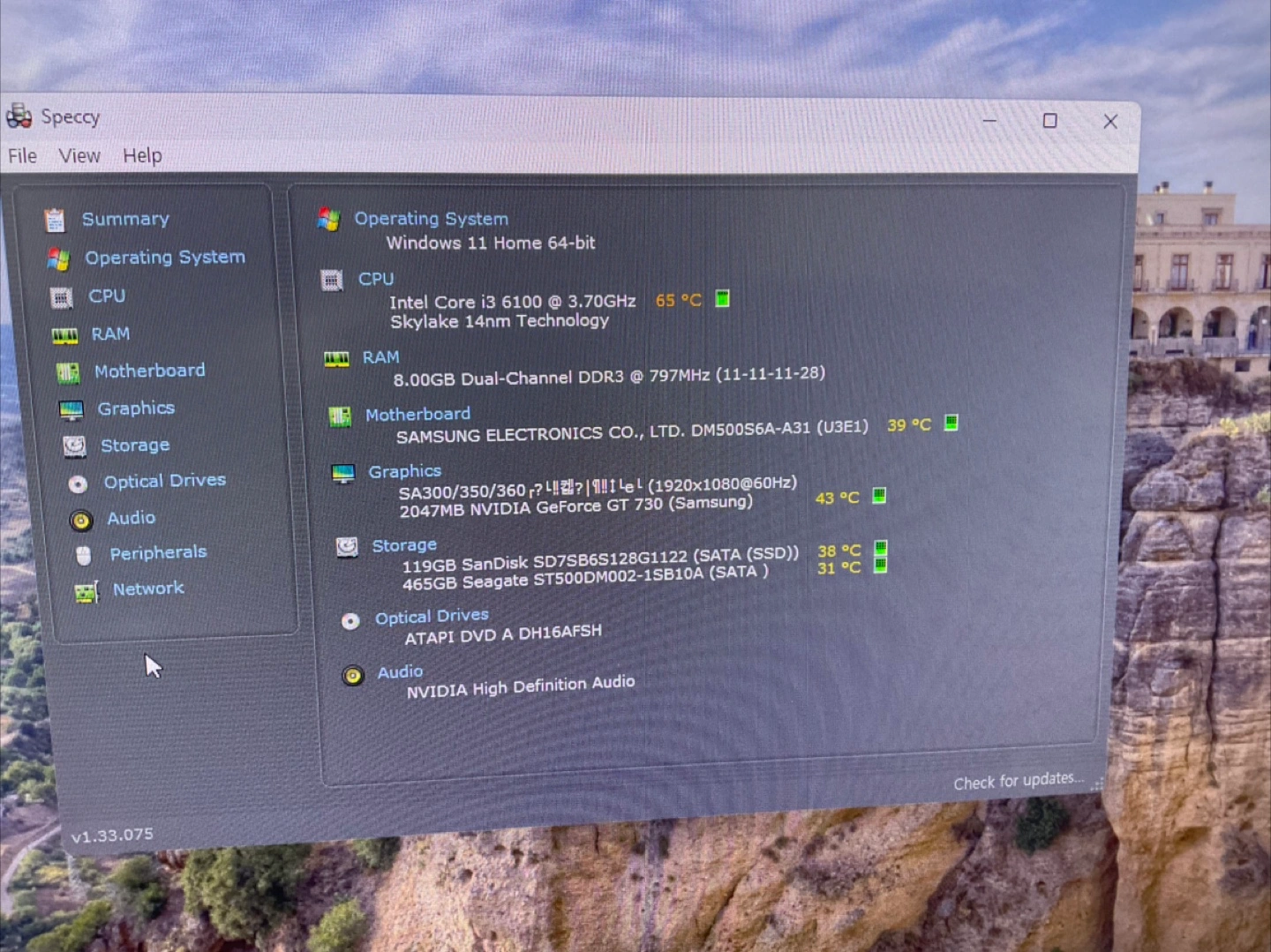Open the File menu
This screenshot has width=1271, height=952.
22,156
